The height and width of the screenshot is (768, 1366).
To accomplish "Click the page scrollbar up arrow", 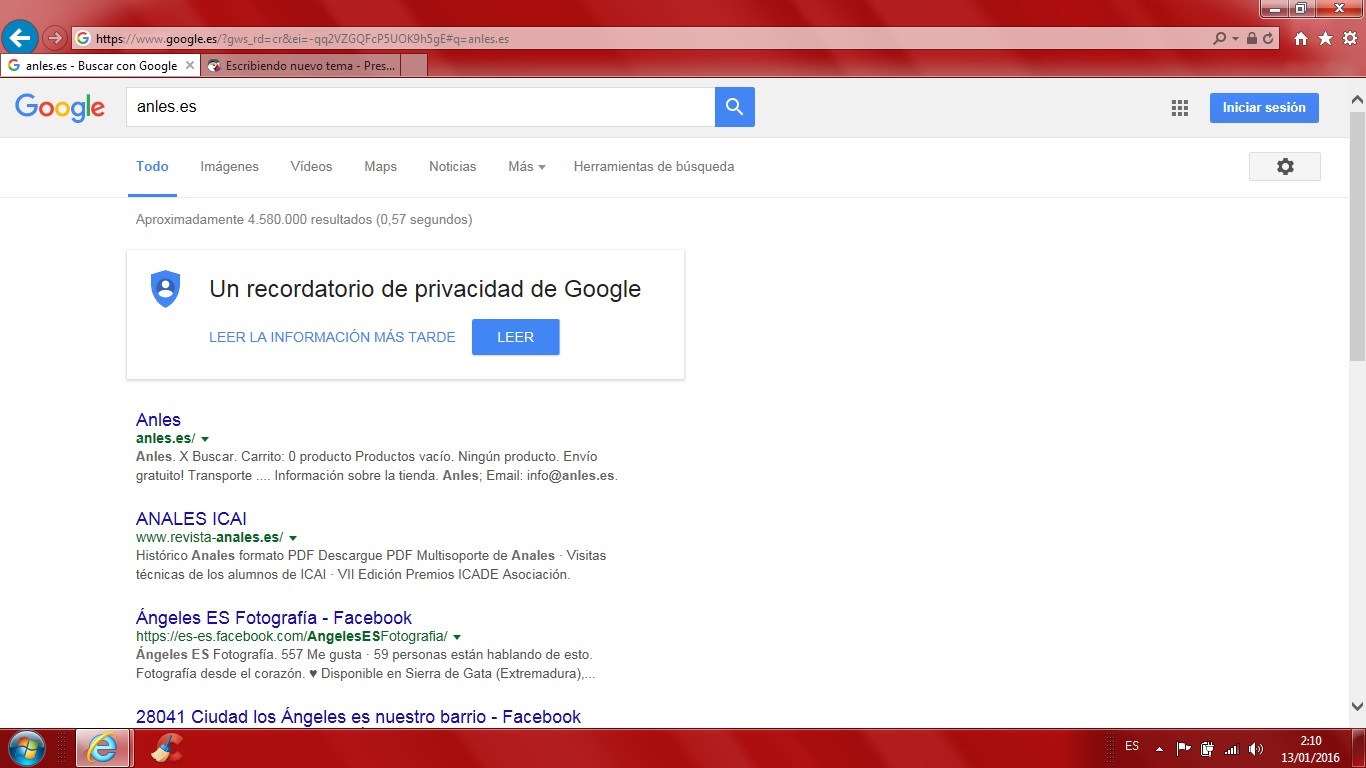I will click(1357, 100).
